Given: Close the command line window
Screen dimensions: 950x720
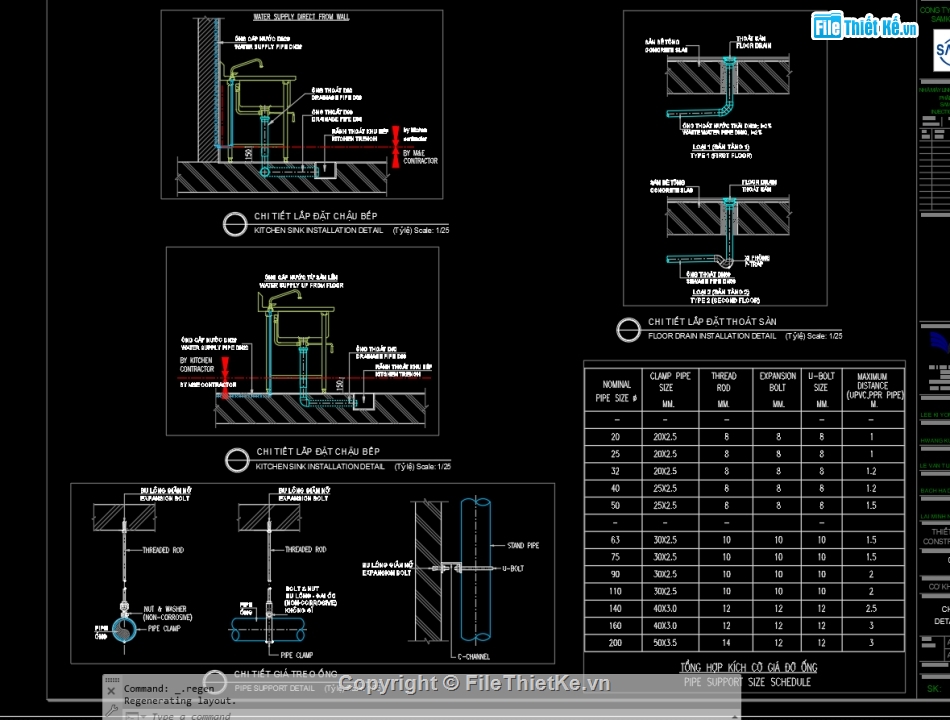Looking at the screenshot, I should (111, 691).
